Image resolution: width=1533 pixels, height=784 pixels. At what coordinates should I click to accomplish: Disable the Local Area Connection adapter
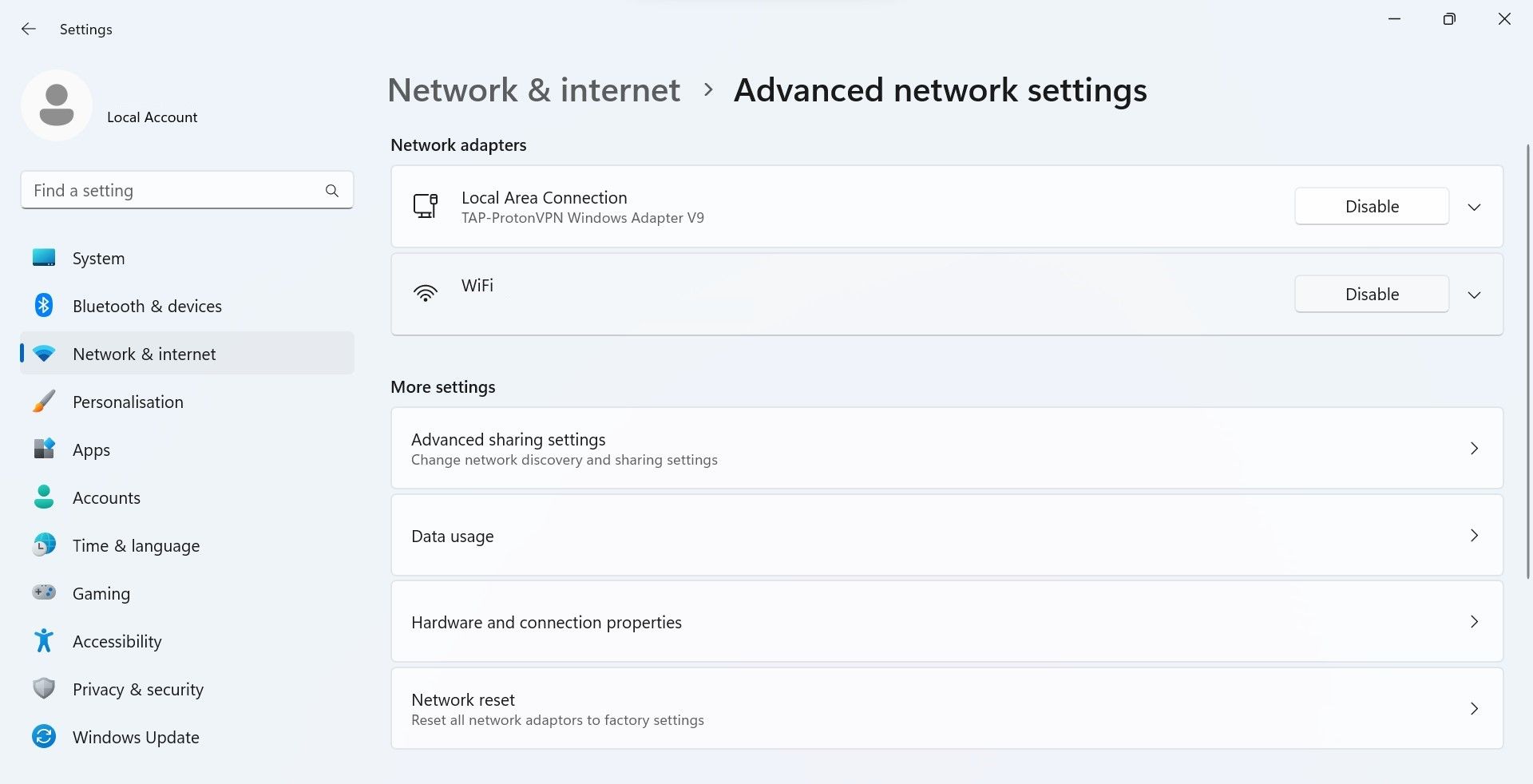[x=1371, y=207]
